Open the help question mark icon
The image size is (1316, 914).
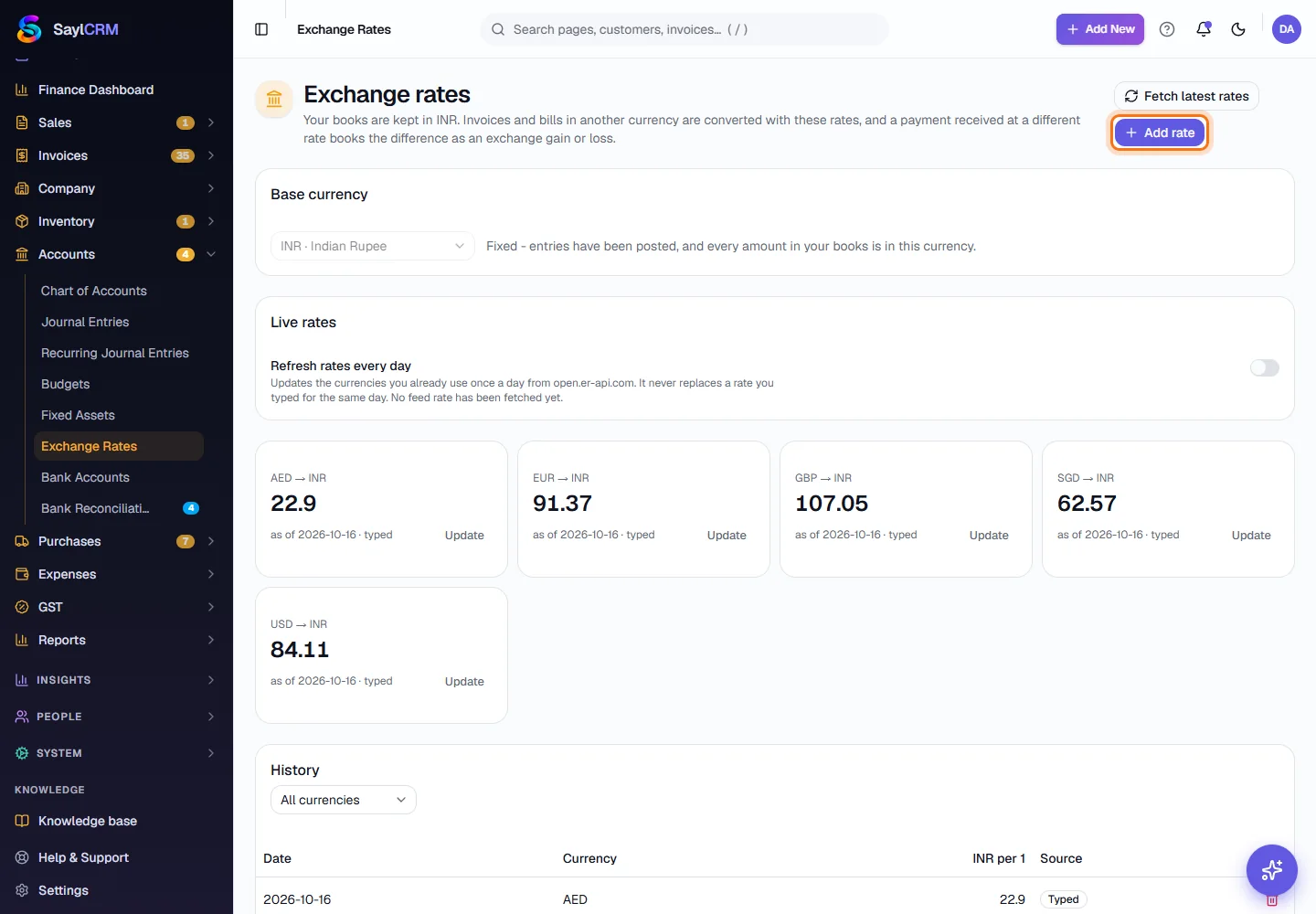click(x=1167, y=29)
